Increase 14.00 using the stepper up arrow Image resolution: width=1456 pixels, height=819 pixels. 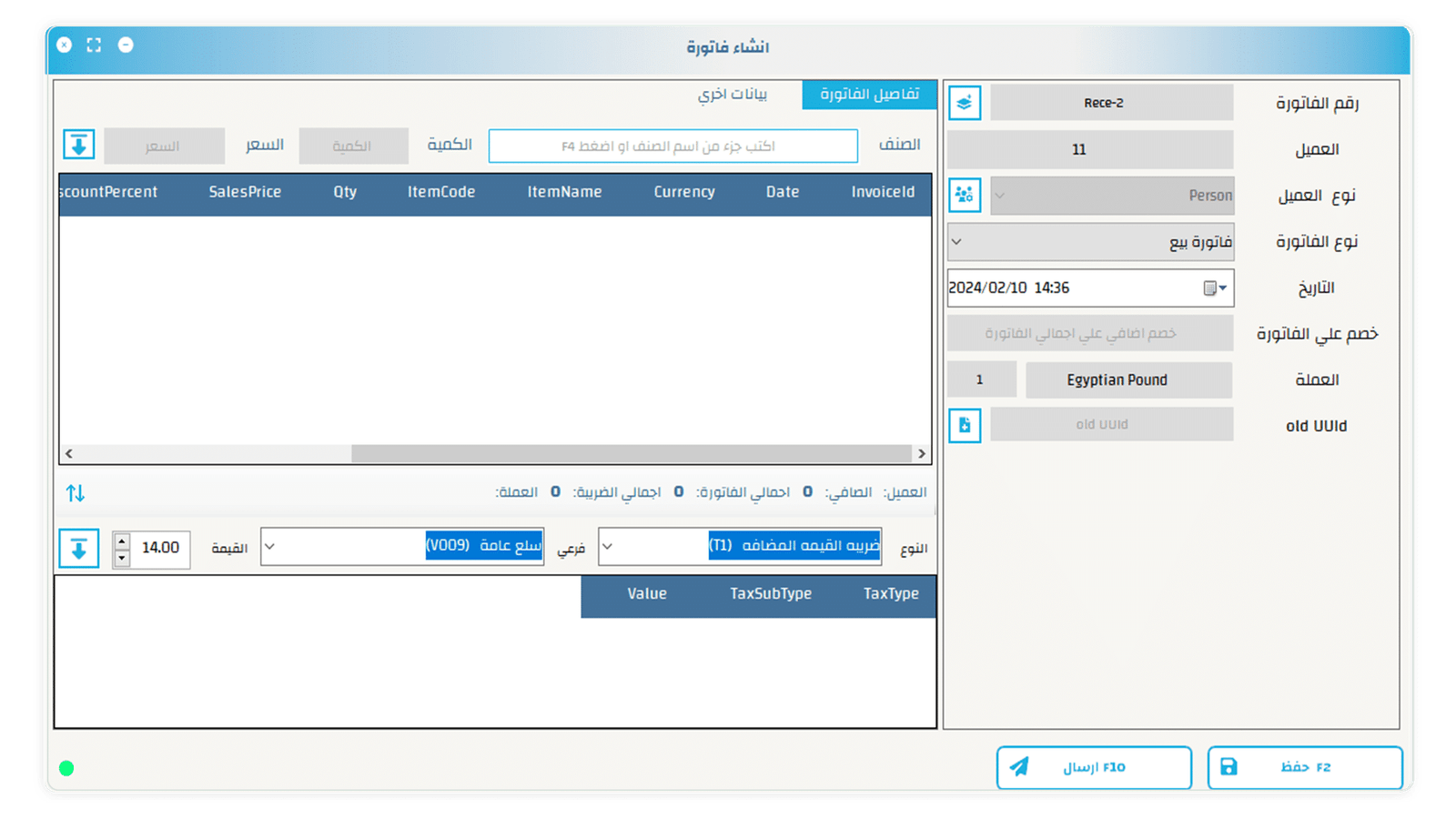tap(120, 539)
